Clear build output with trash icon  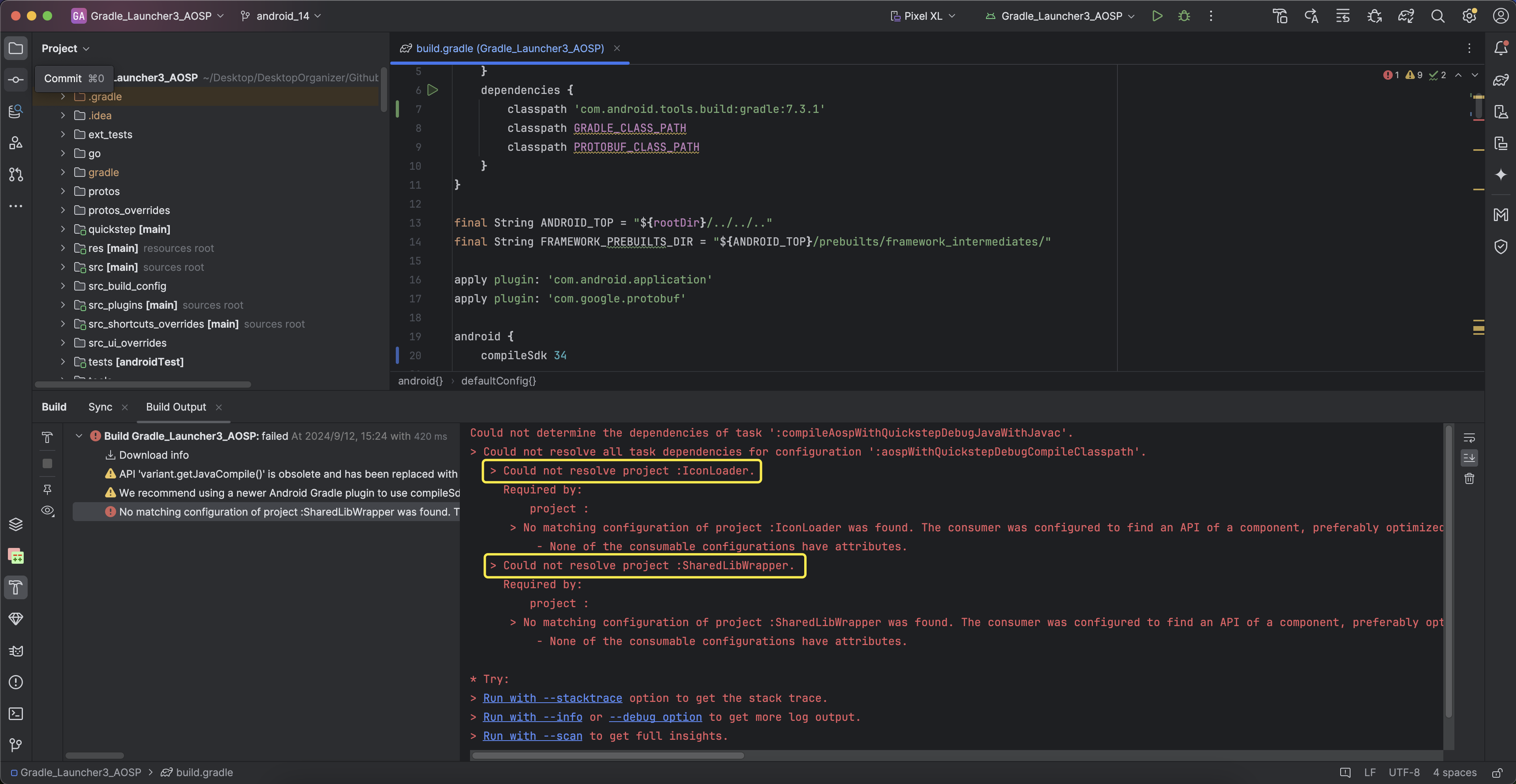[x=1469, y=479]
